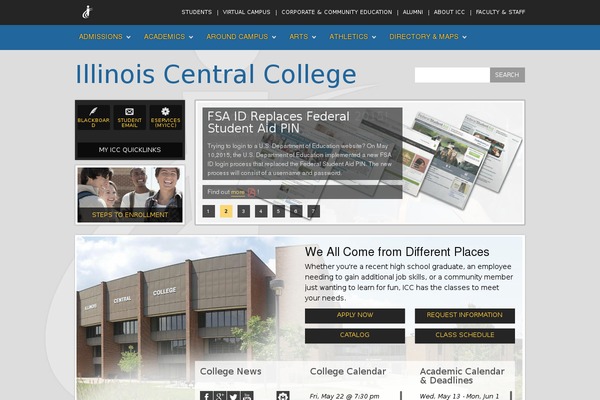Click the Apply Now button
Screen dimensions: 600x400
(355, 315)
